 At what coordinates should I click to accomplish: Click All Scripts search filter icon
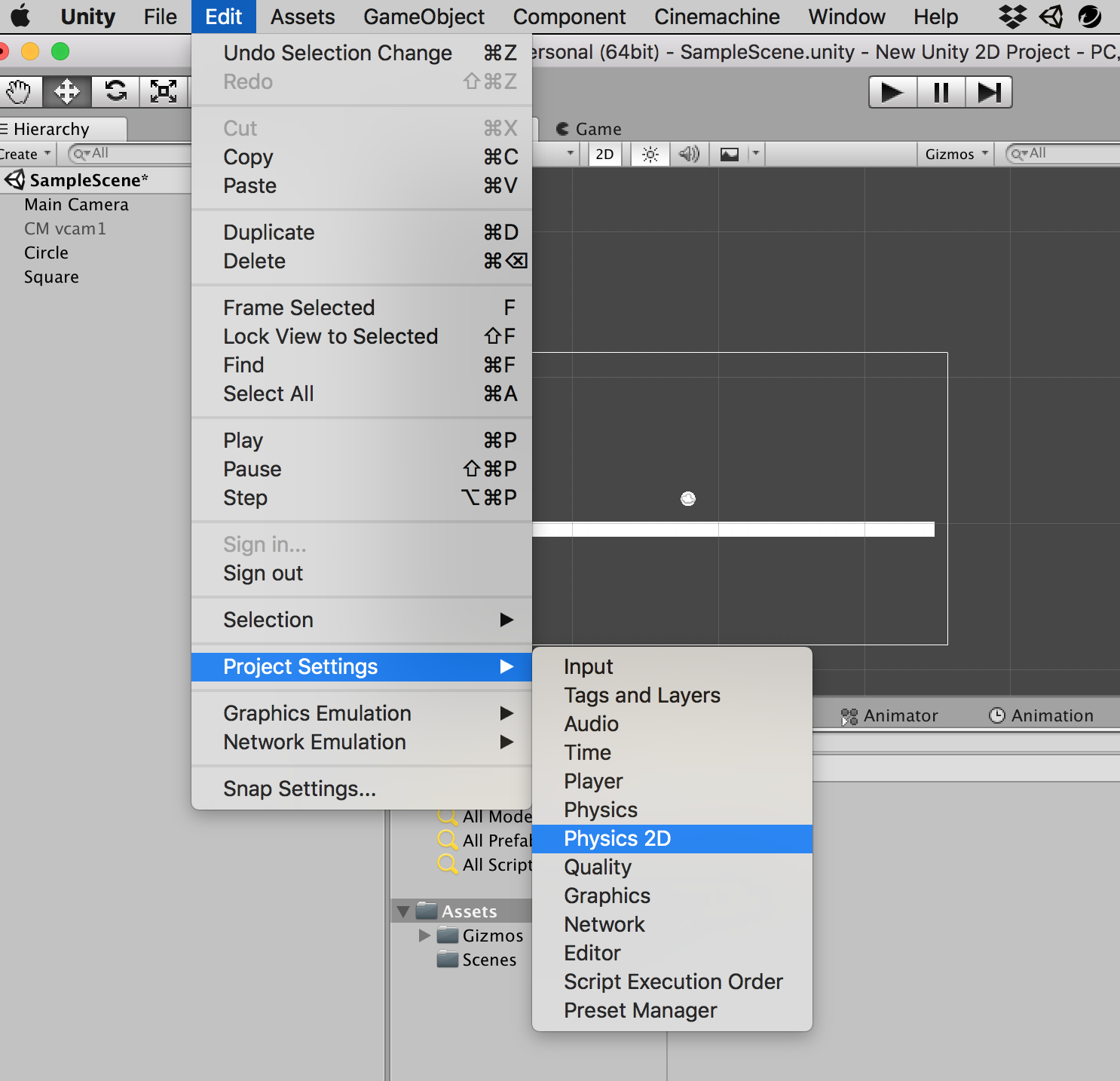[x=448, y=864]
